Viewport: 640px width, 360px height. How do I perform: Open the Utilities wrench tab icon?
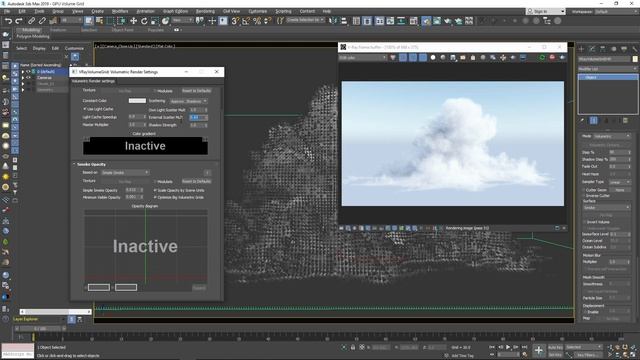click(x=634, y=49)
